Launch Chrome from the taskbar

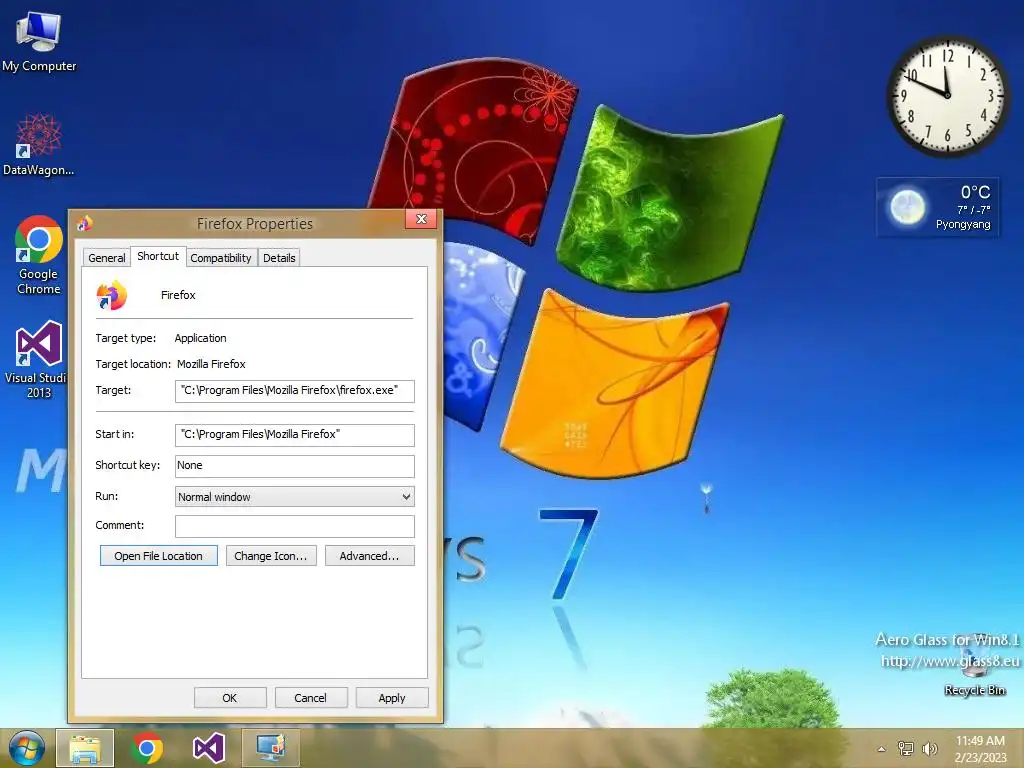[x=147, y=748]
